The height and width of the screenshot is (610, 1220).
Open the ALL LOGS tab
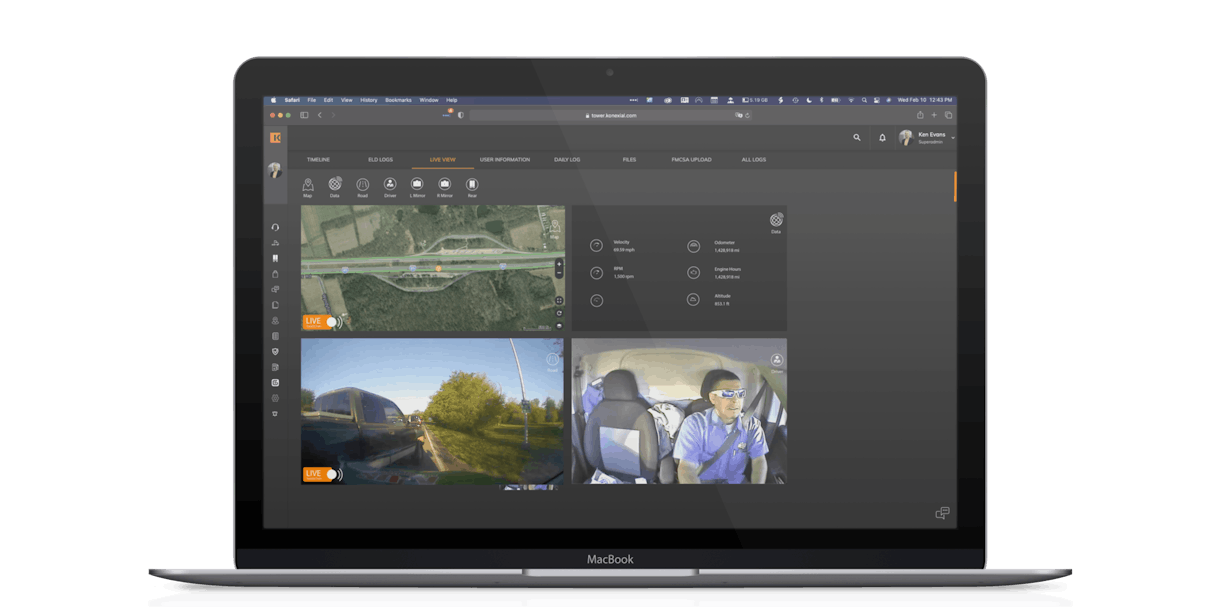[x=754, y=160]
